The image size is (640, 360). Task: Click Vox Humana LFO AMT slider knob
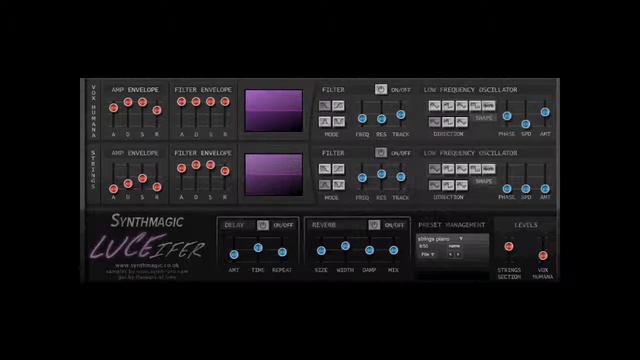tap(545, 112)
